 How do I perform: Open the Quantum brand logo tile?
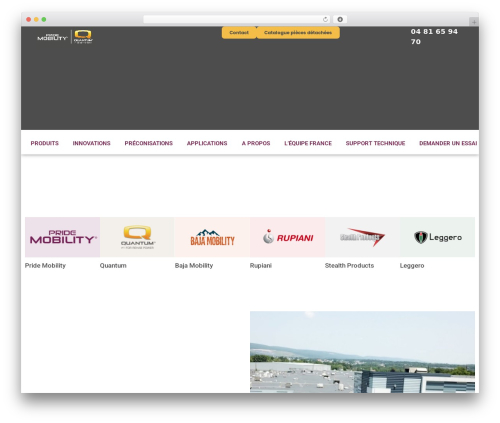[x=137, y=237]
